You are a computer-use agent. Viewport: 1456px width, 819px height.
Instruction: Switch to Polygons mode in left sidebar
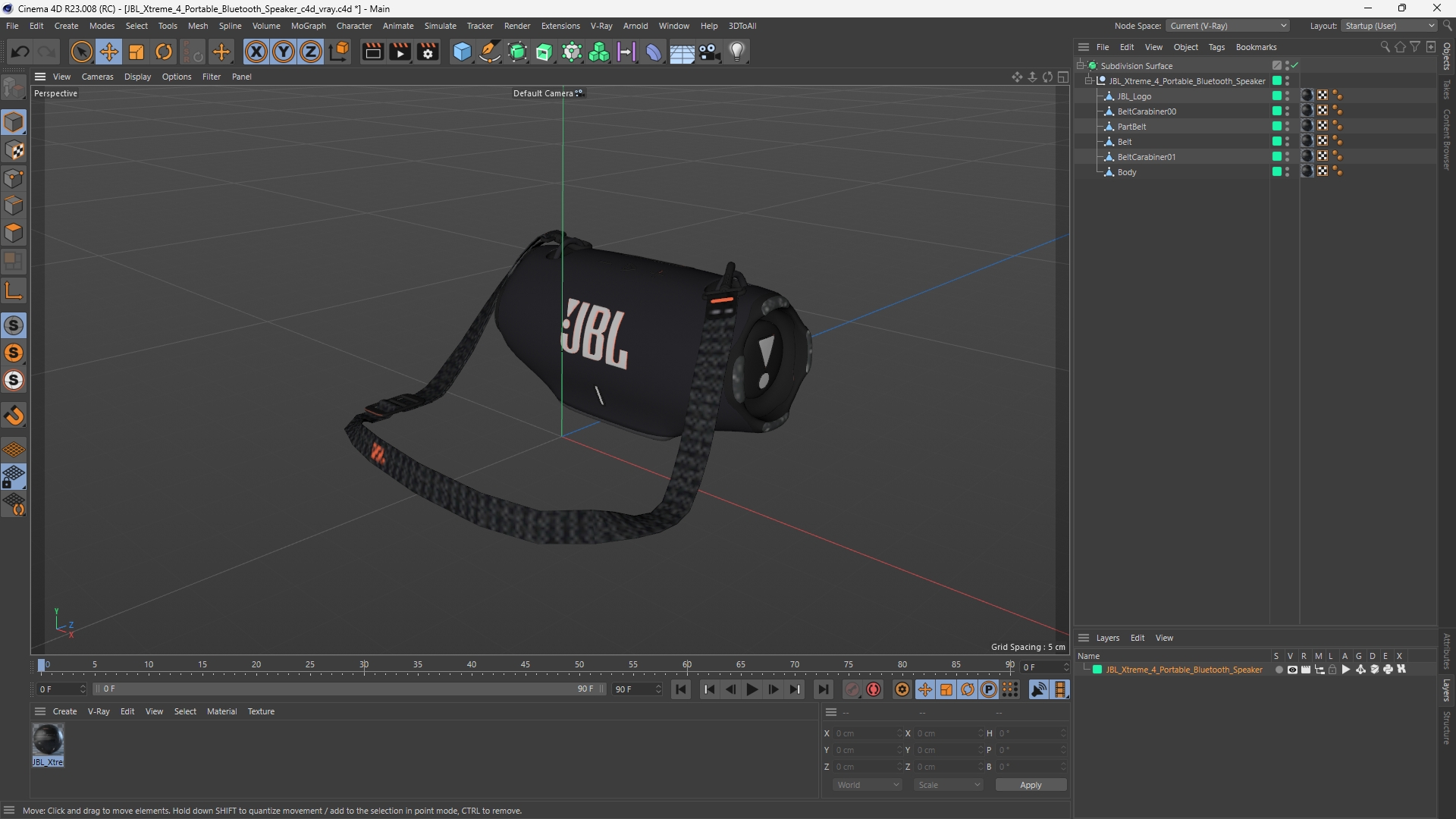click(14, 233)
